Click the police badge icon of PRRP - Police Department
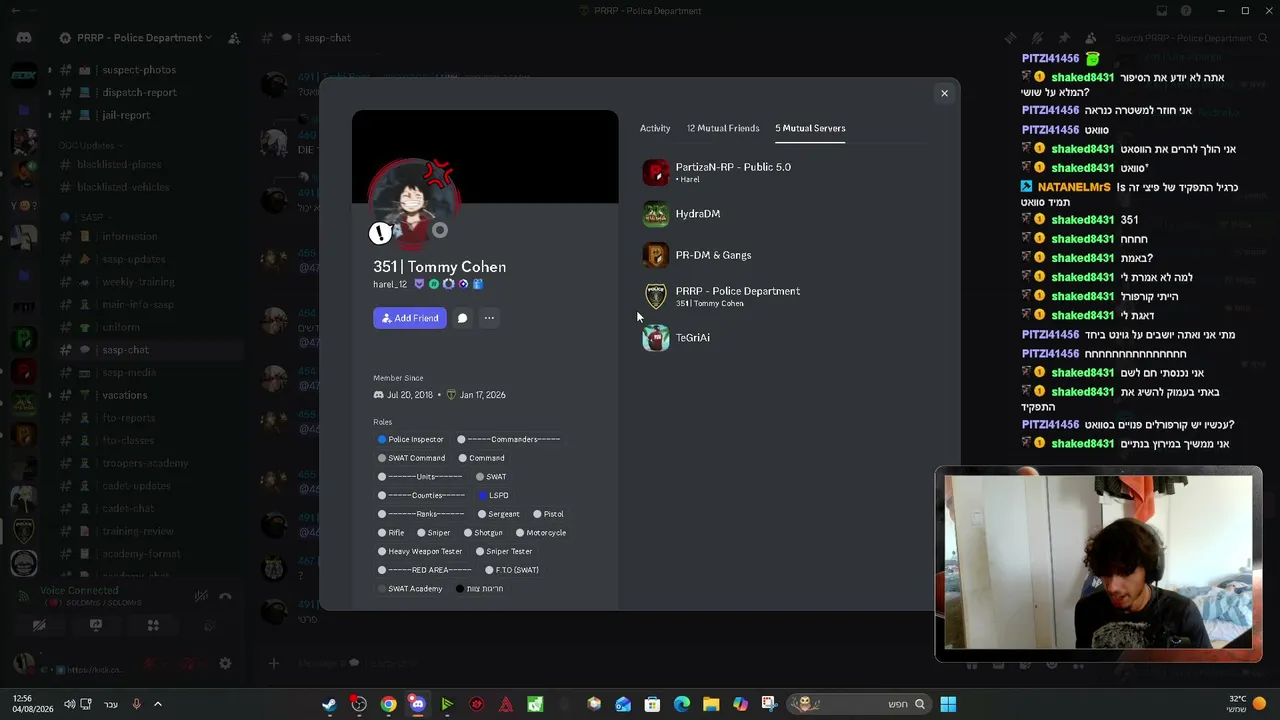 coord(655,296)
